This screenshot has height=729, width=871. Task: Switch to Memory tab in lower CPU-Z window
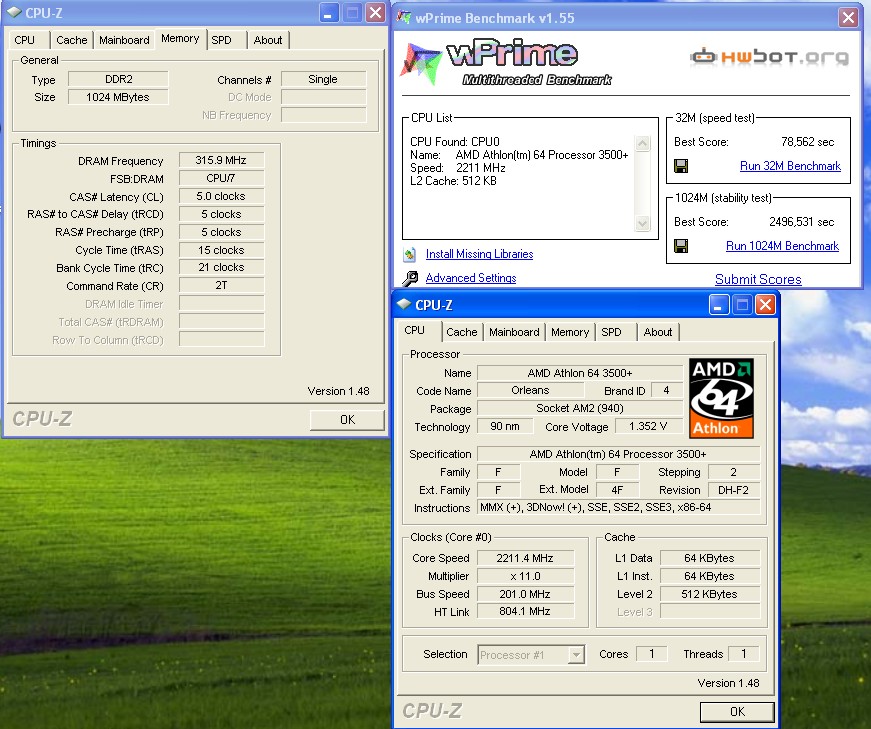570,332
